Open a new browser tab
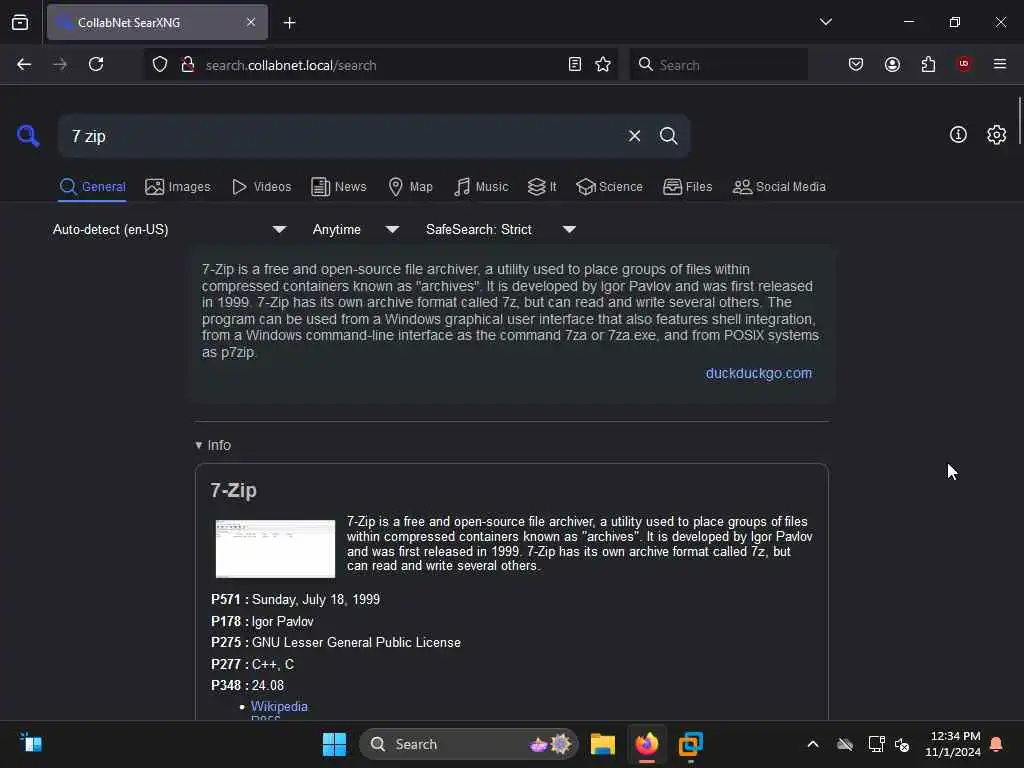The width and height of the screenshot is (1024, 768). tap(289, 23)
